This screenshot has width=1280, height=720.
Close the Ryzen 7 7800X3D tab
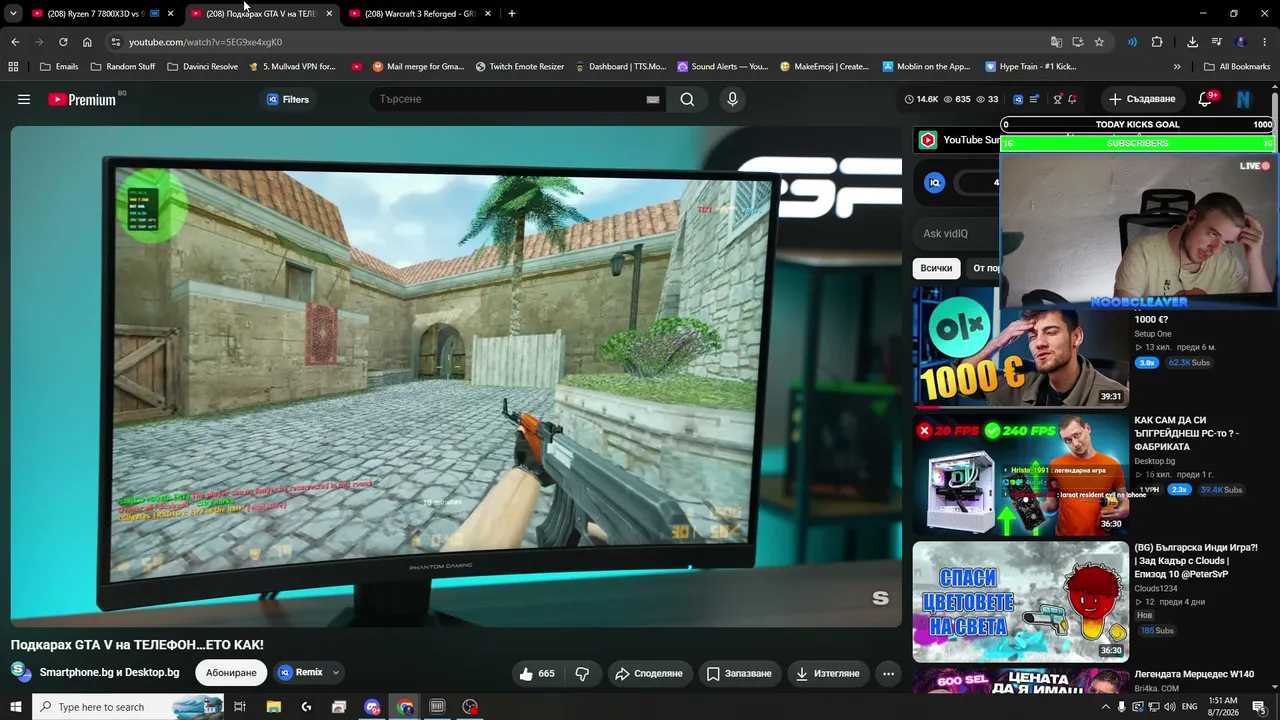pyautogui.click(x=170, y=14)
